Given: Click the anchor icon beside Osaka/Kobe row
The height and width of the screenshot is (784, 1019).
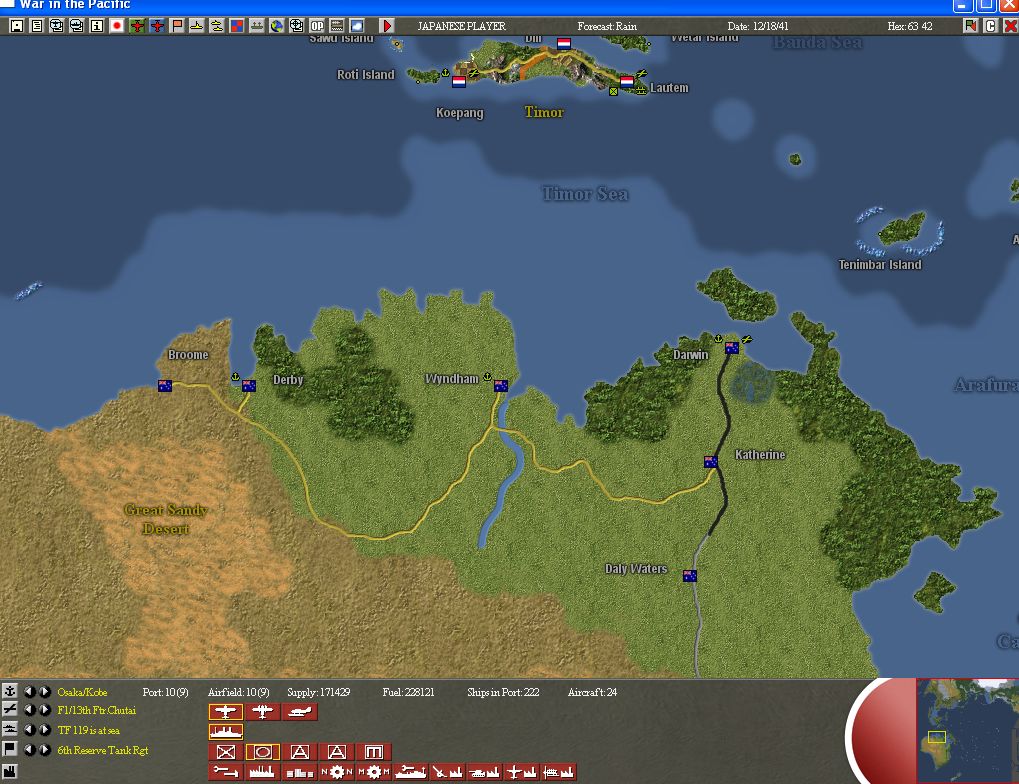Looking at the screenshot, I should tap(10, 692).
